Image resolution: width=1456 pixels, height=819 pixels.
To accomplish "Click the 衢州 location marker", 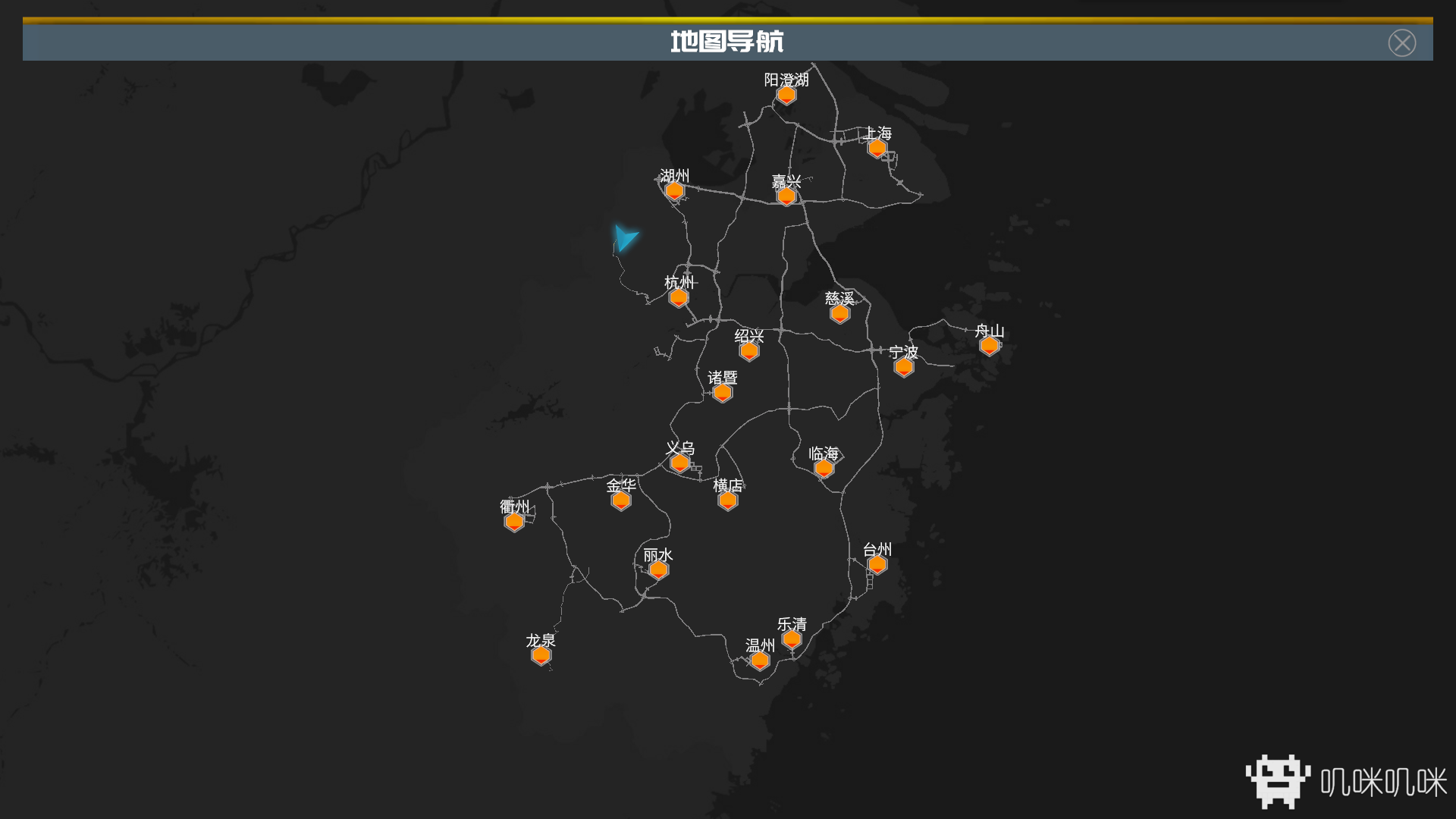I will point(514,522).
